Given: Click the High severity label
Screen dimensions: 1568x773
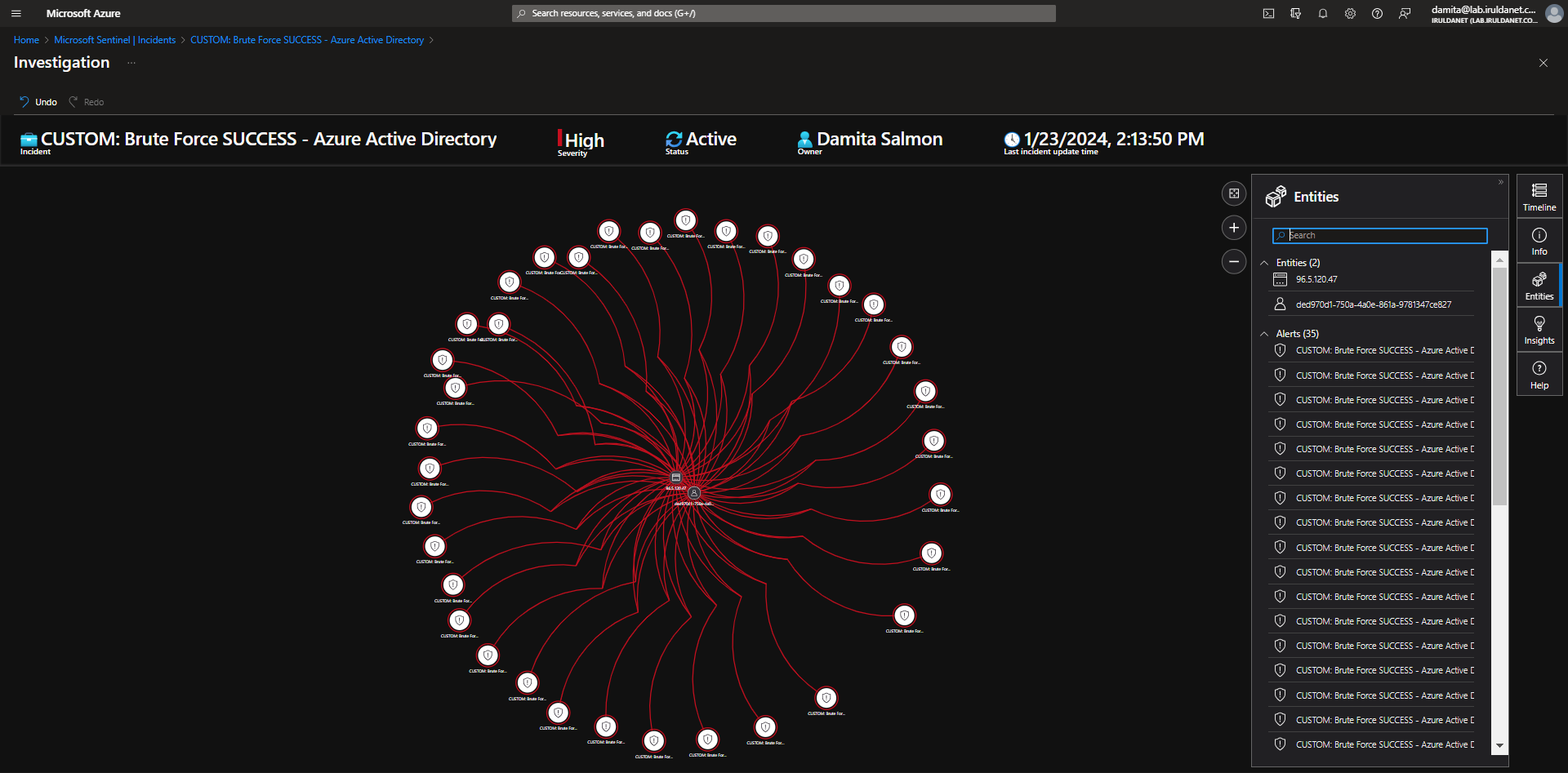Looking at the screenshot, I should pos(585,140).
